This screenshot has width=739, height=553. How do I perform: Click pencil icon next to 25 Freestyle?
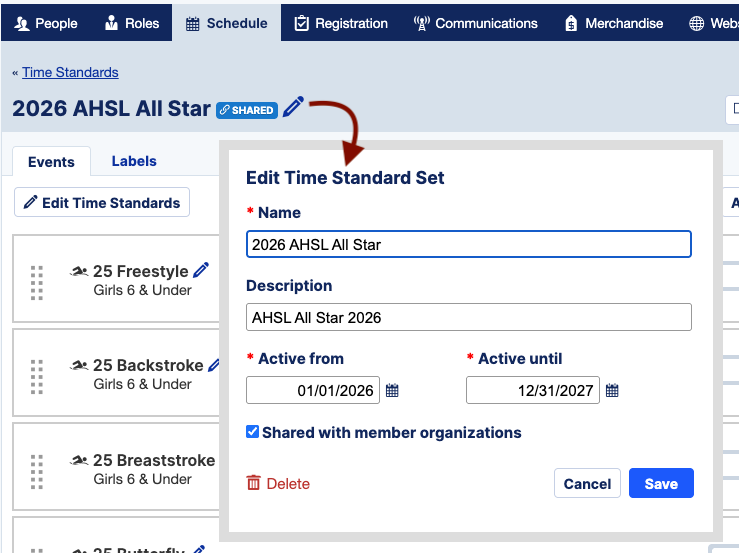(201, 270)
